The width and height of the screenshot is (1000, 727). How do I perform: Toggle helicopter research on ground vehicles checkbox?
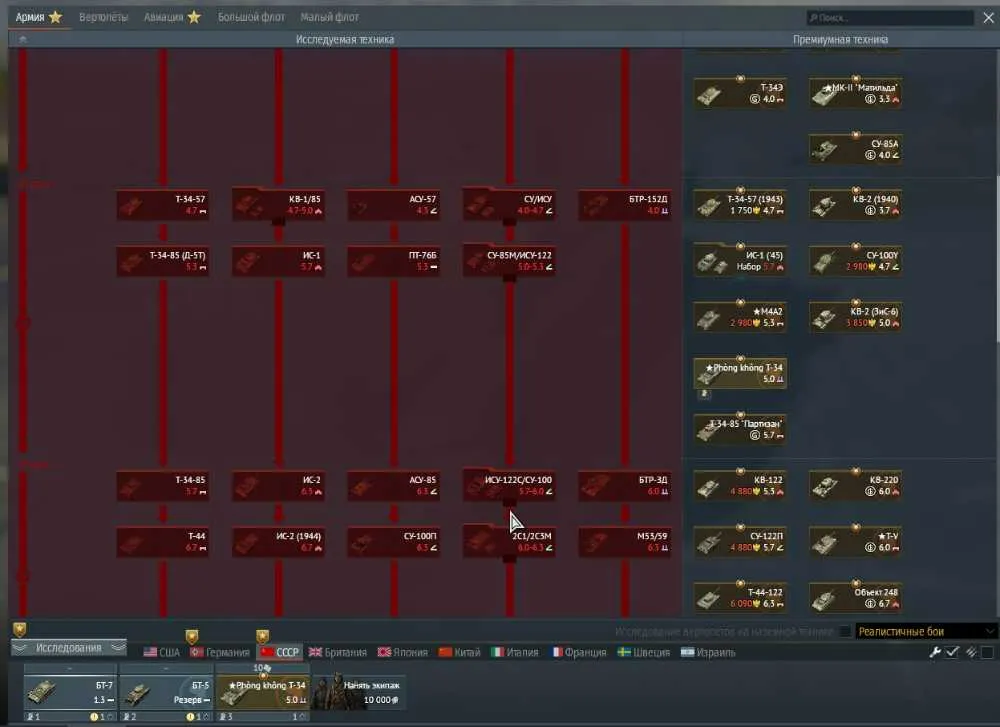[x=845, y=631]
